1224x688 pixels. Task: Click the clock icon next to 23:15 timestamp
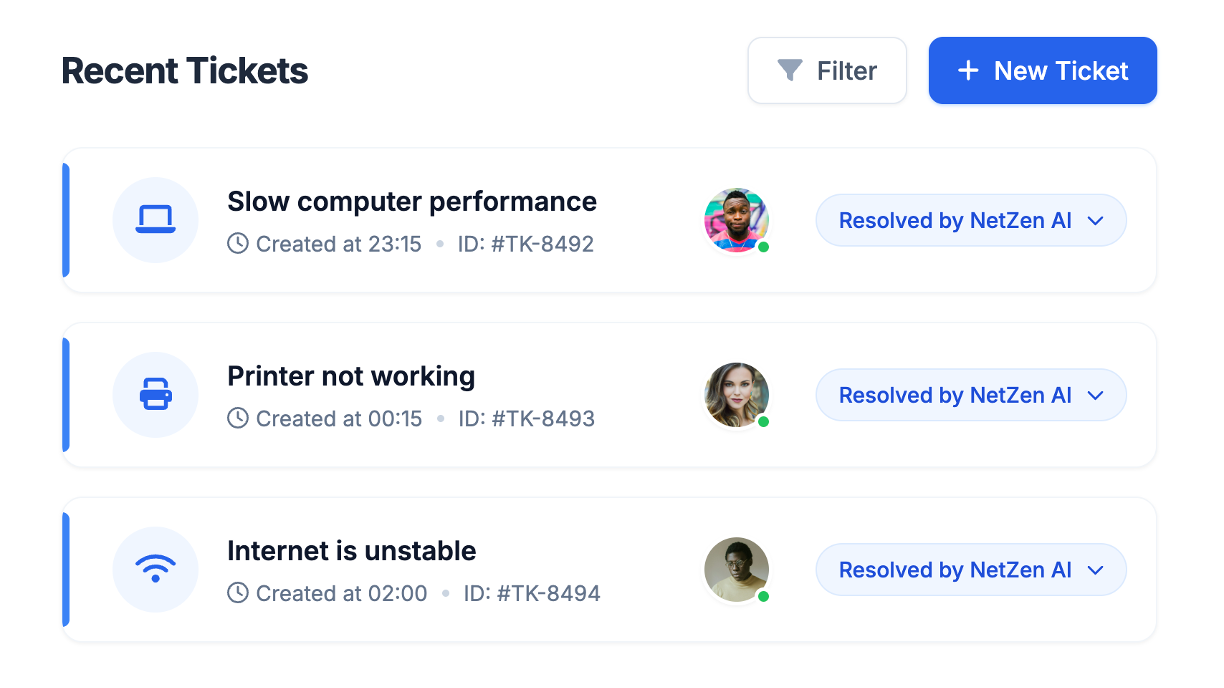237,243
